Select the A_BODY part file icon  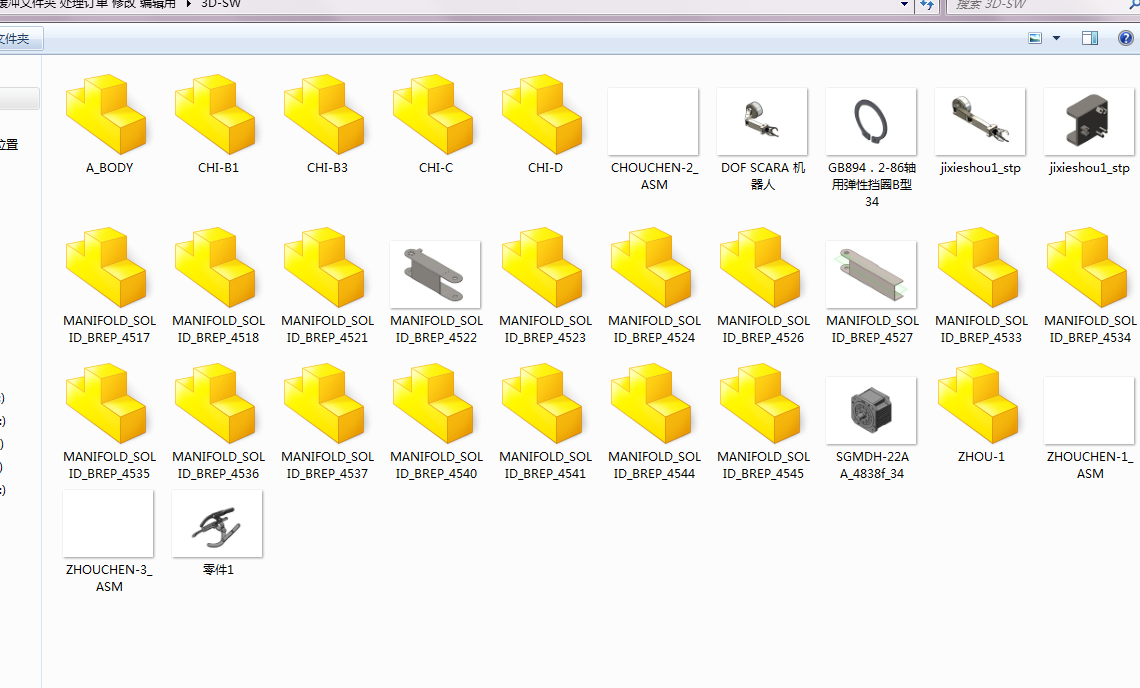106,114
